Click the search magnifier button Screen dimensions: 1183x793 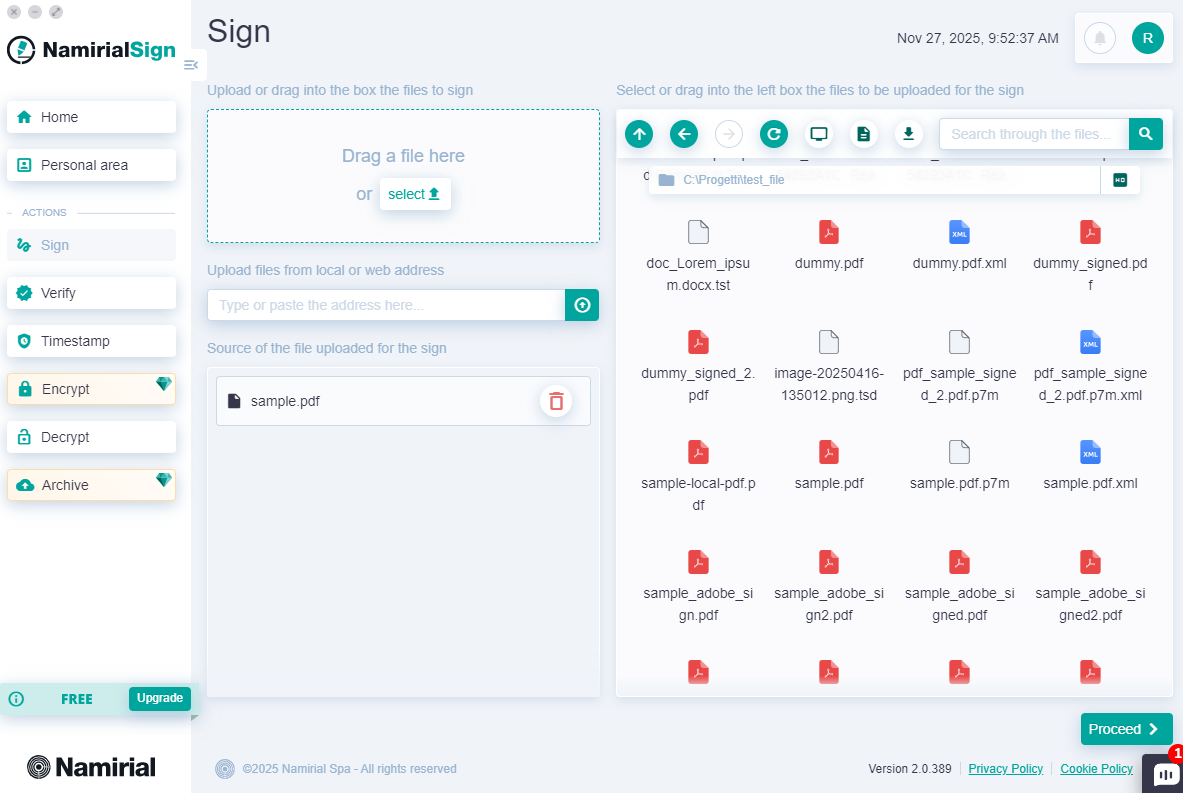[x=1146, y=134]
